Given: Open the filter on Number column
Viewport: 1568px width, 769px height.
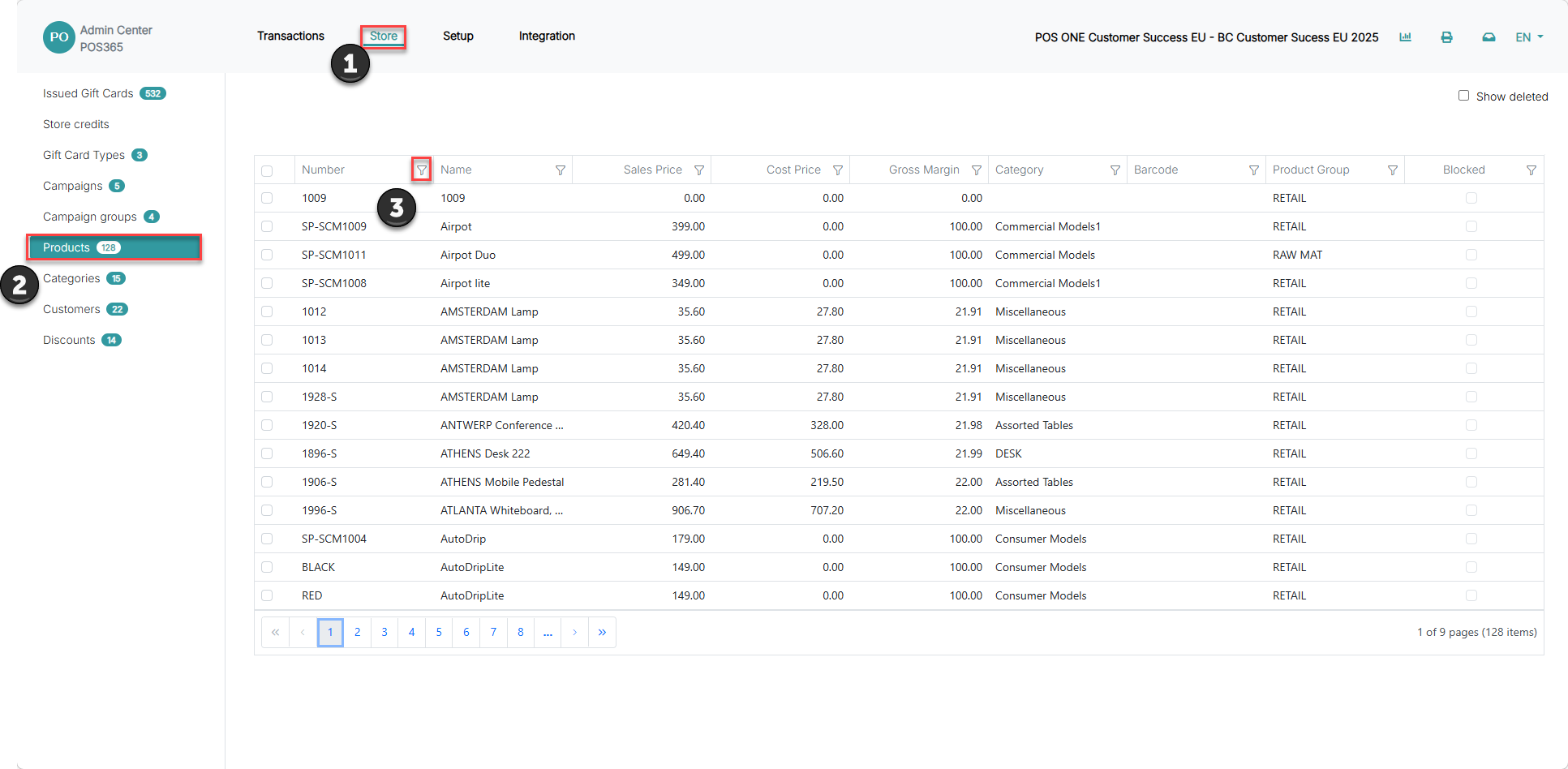Looking at the screenshot, I should 422,170.
